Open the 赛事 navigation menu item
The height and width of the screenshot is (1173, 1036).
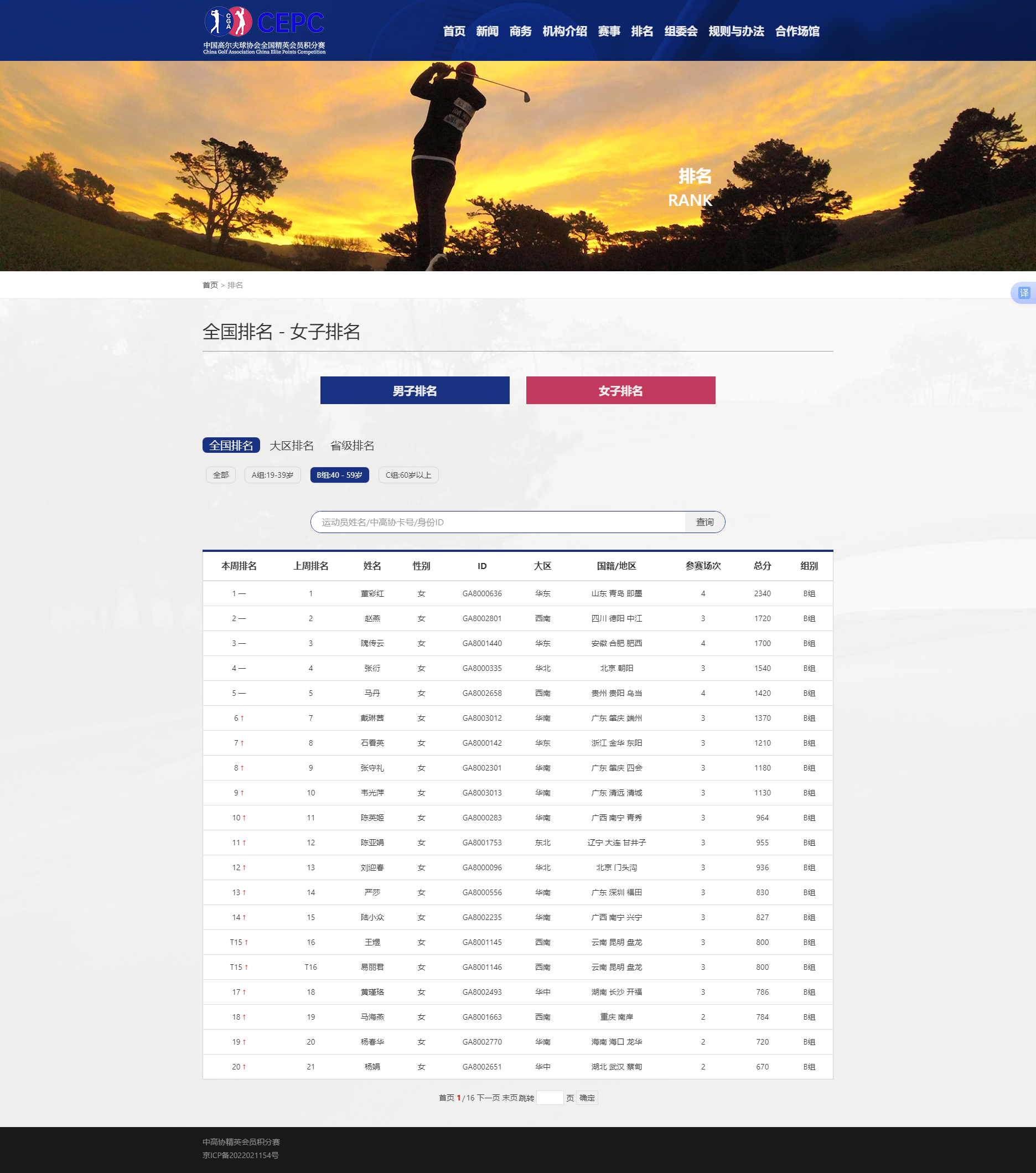pos(609,32)
